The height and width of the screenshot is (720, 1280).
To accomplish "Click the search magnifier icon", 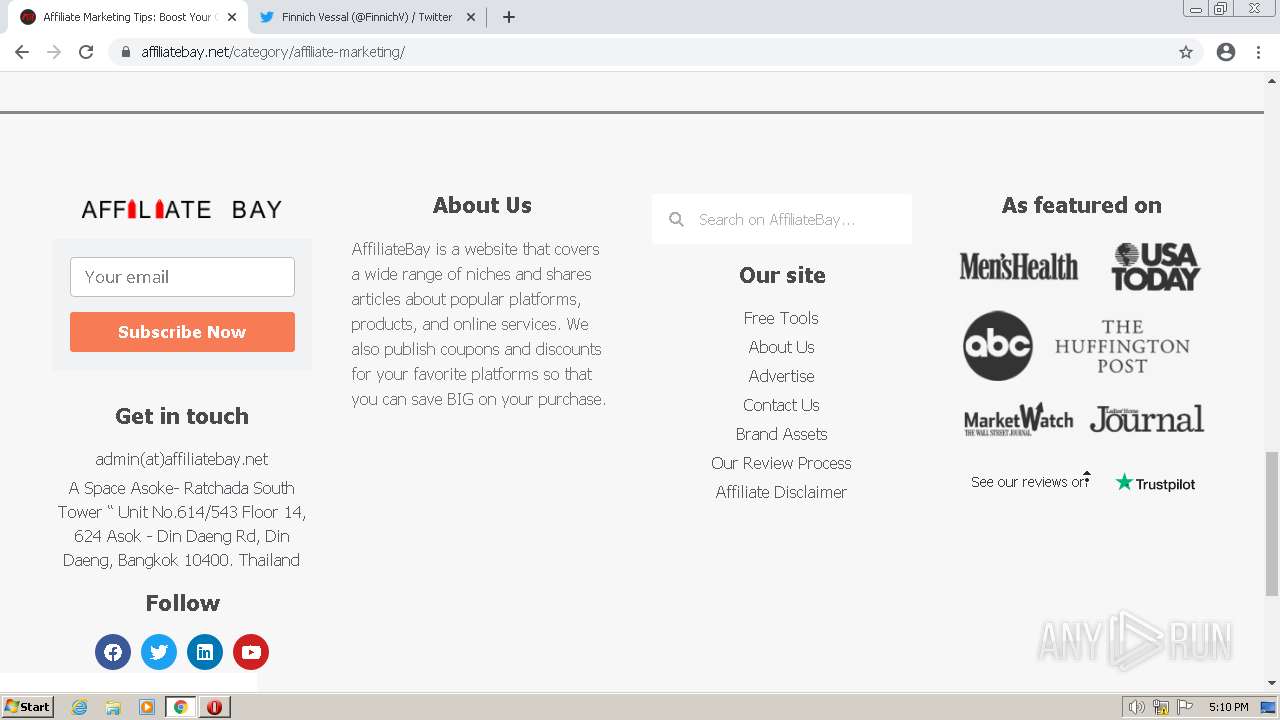I will [676, 219].
